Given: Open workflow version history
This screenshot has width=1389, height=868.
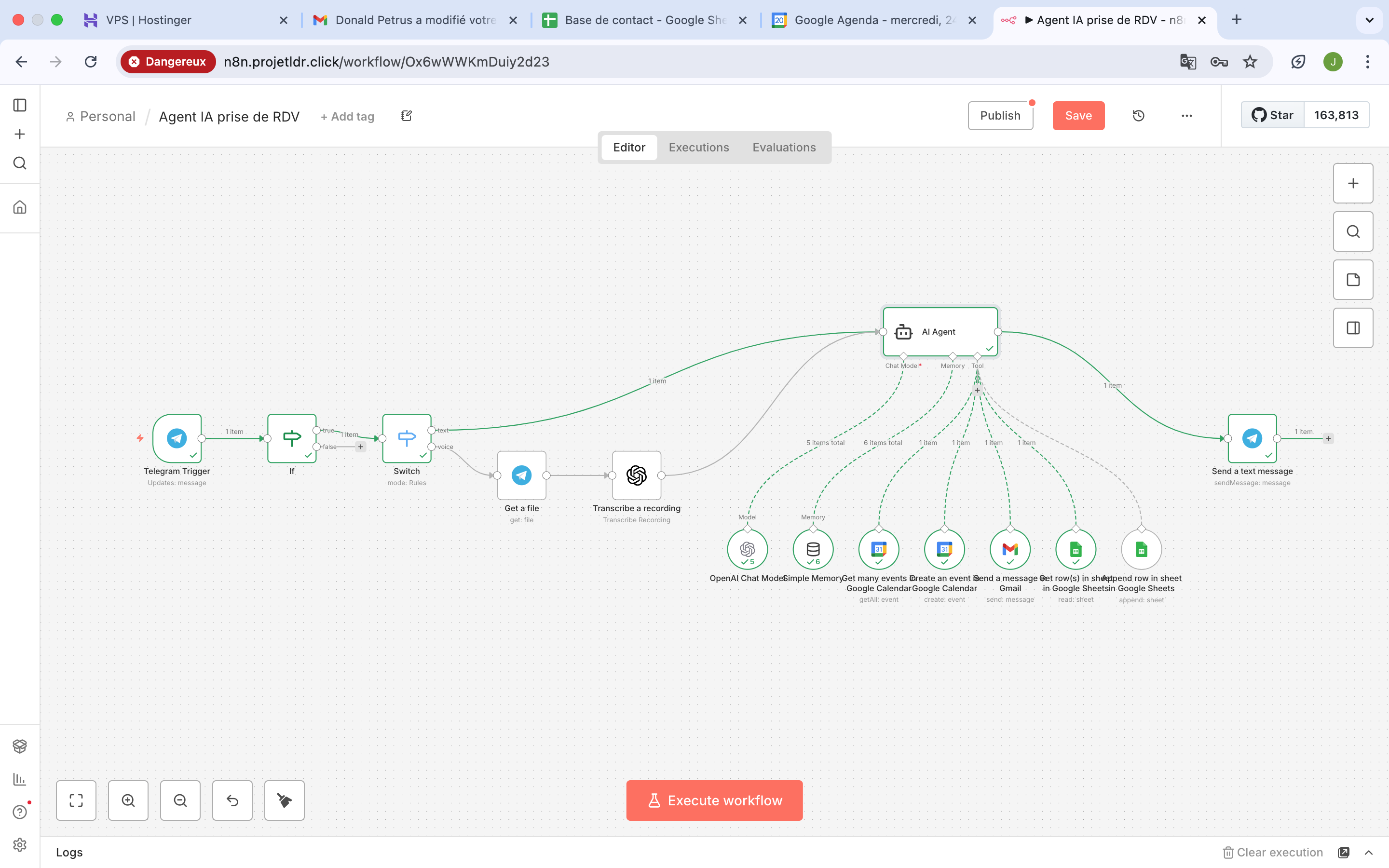Looking at the screenshot, I should [x=1138, y=116].
